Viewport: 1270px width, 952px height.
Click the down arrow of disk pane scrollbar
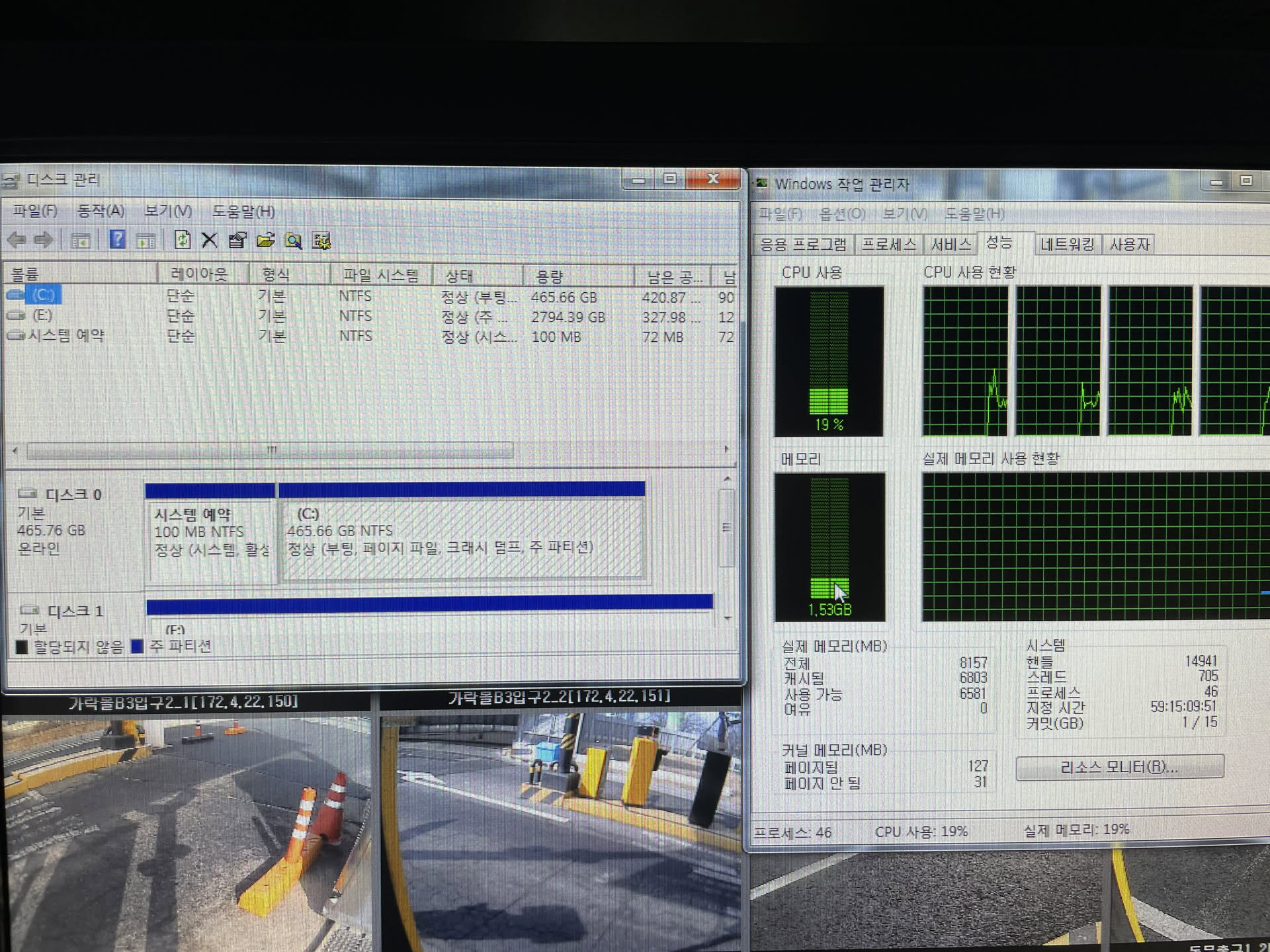pyautogui.click(x=727, y=618)
